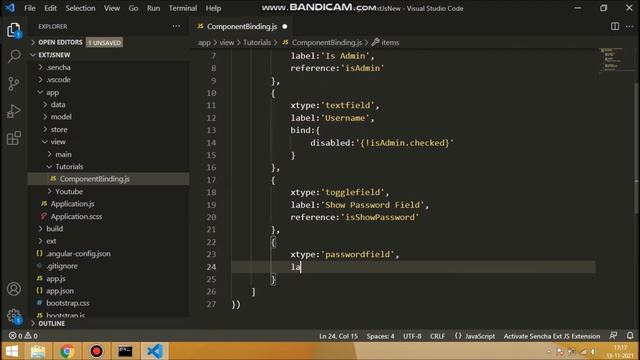Click Ln 24, Col 15 status item
This screenshot has height=360, width=640.
[338, 336]
